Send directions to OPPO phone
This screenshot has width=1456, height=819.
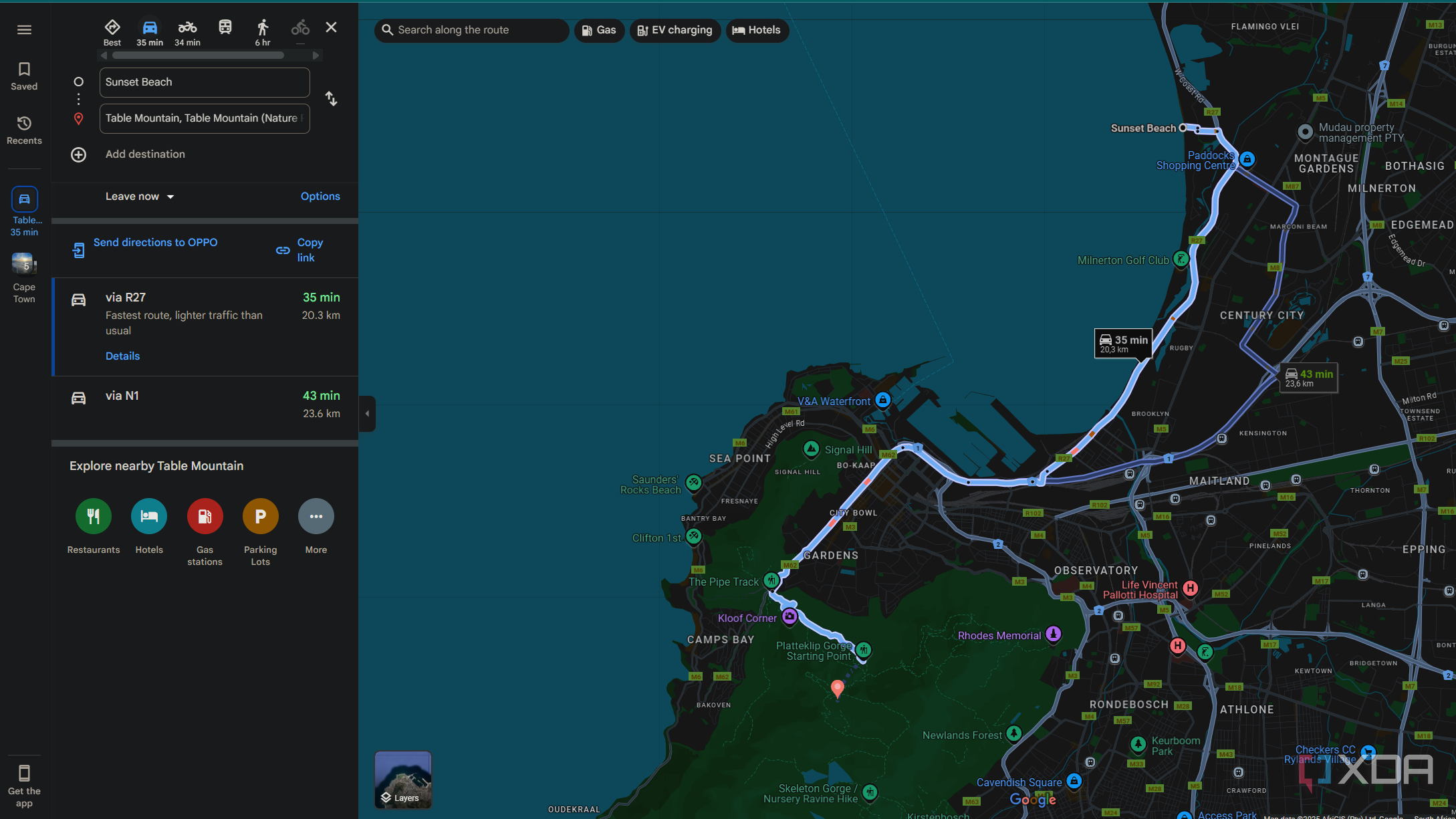tap(144, 249)
